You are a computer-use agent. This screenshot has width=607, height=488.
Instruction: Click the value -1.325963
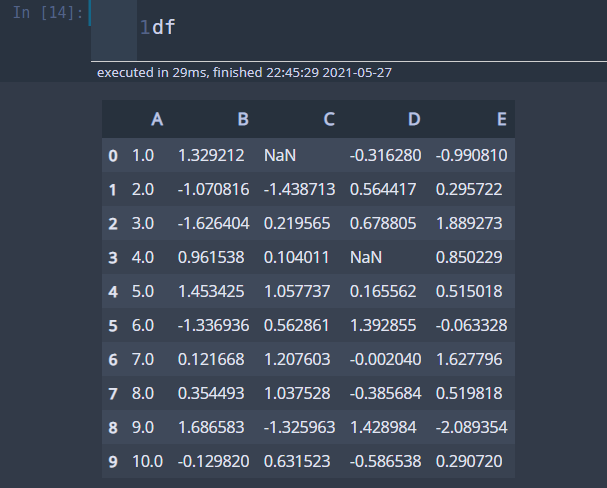(x=299, y=428)
